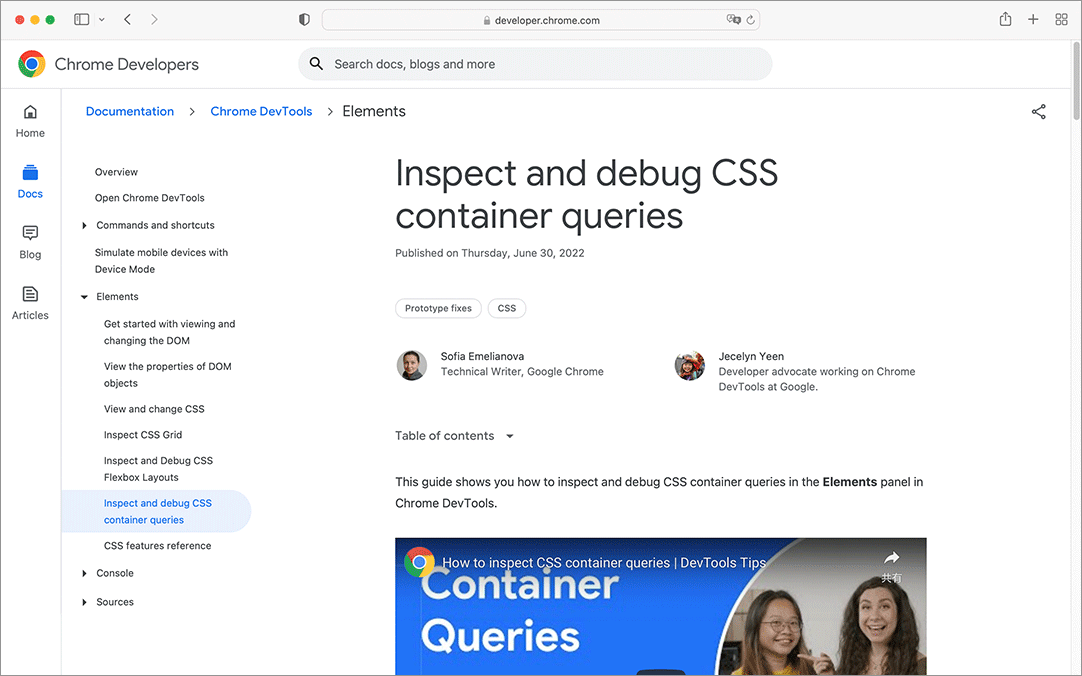Click Safari share button in toolbar
This screenshot has height=676, width=1082.
(x=1005, y=20)
